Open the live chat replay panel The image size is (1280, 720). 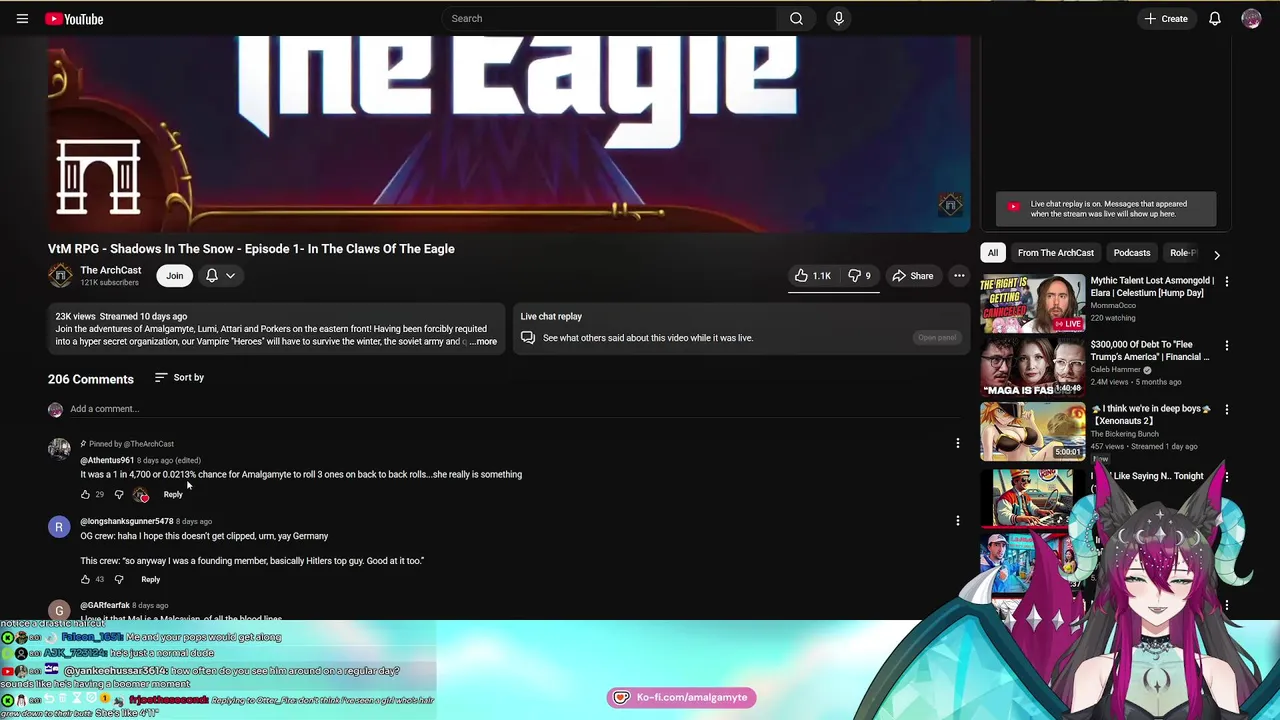coord(937,337)
